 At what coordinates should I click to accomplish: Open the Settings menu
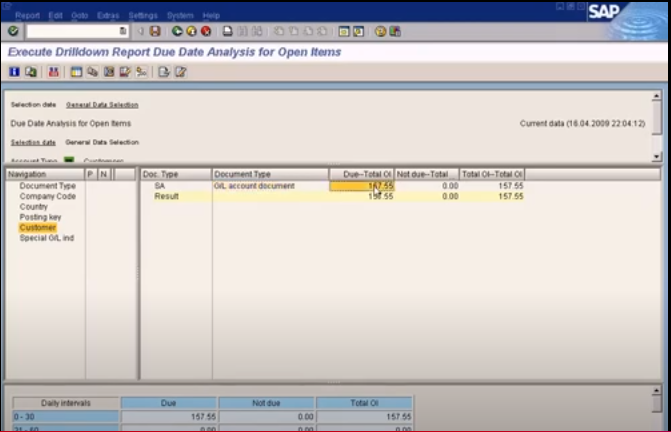point(143,15)
